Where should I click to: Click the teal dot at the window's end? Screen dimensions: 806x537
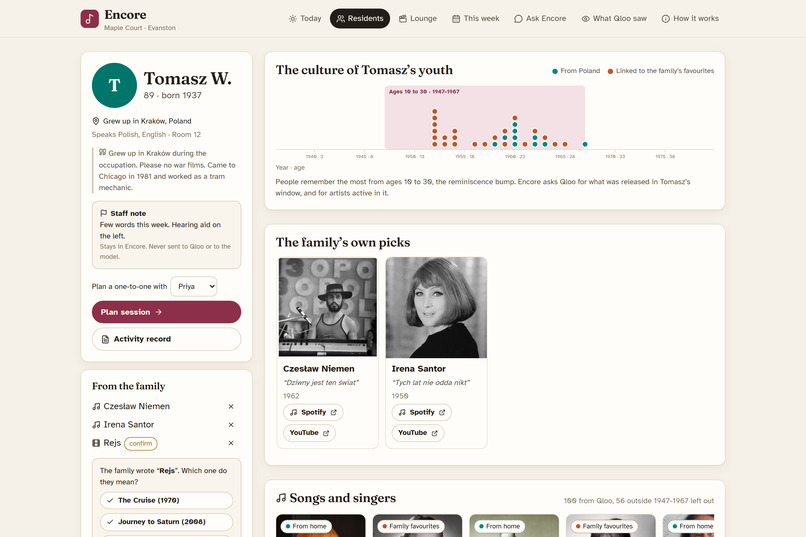585,144
